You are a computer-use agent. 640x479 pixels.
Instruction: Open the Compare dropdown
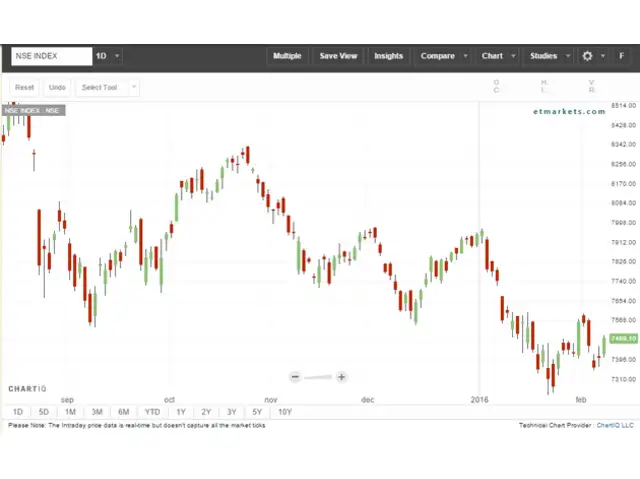(x=443, y=56)
